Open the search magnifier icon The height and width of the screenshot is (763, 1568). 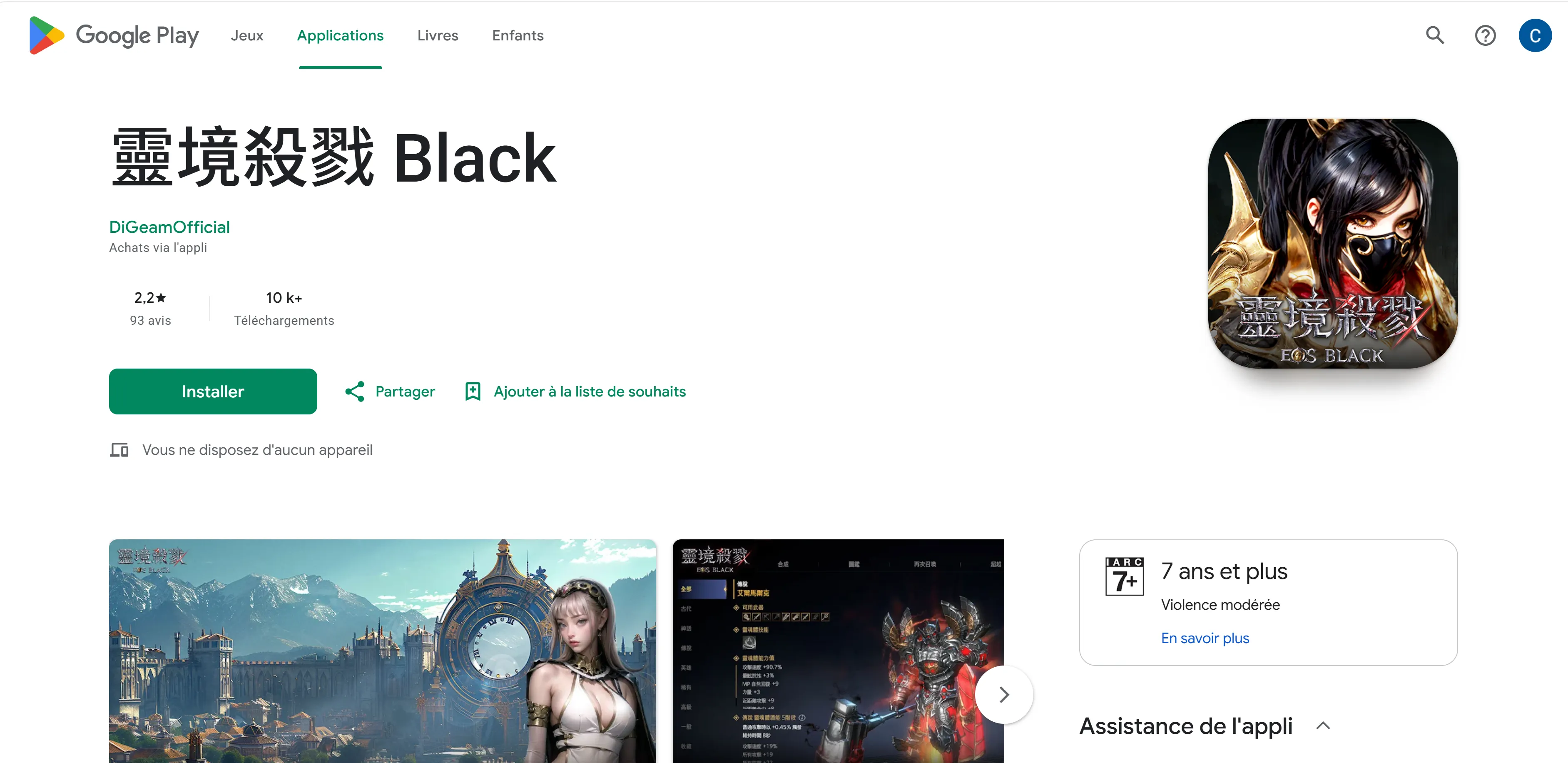click(x=1435, y=35)
